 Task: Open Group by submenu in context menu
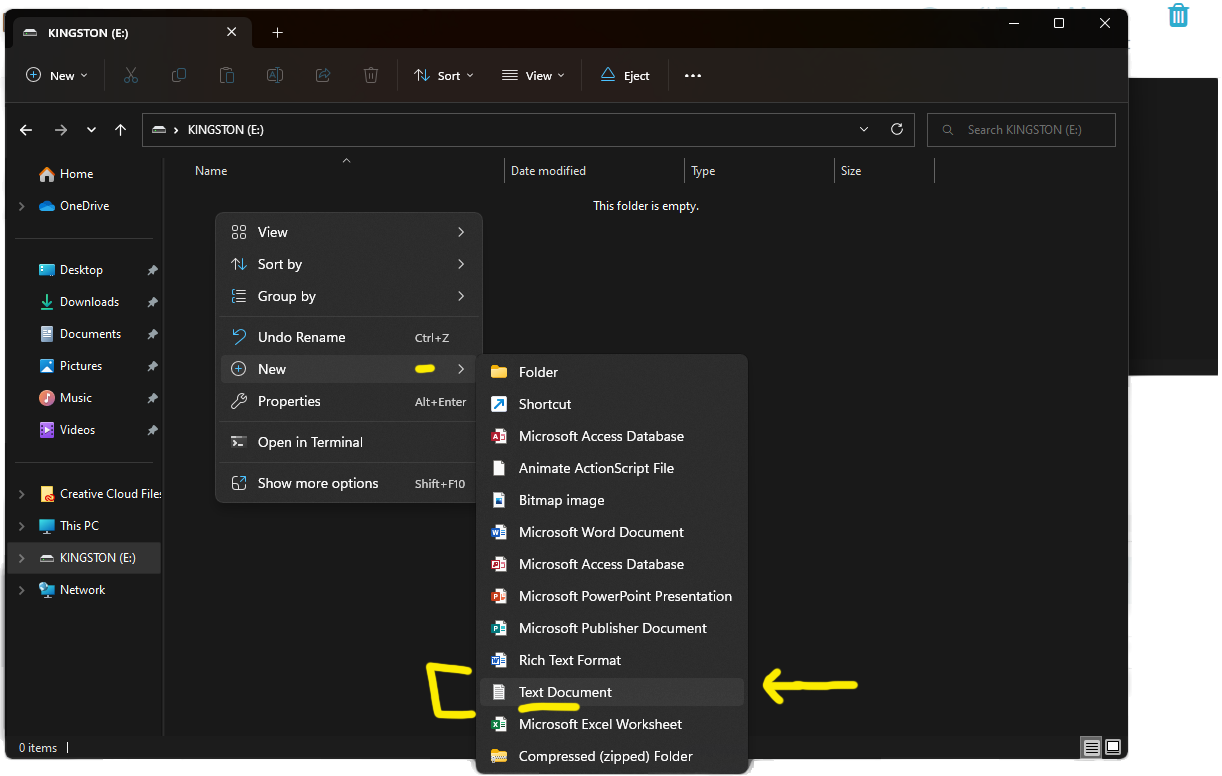click(x=349, y=296)
